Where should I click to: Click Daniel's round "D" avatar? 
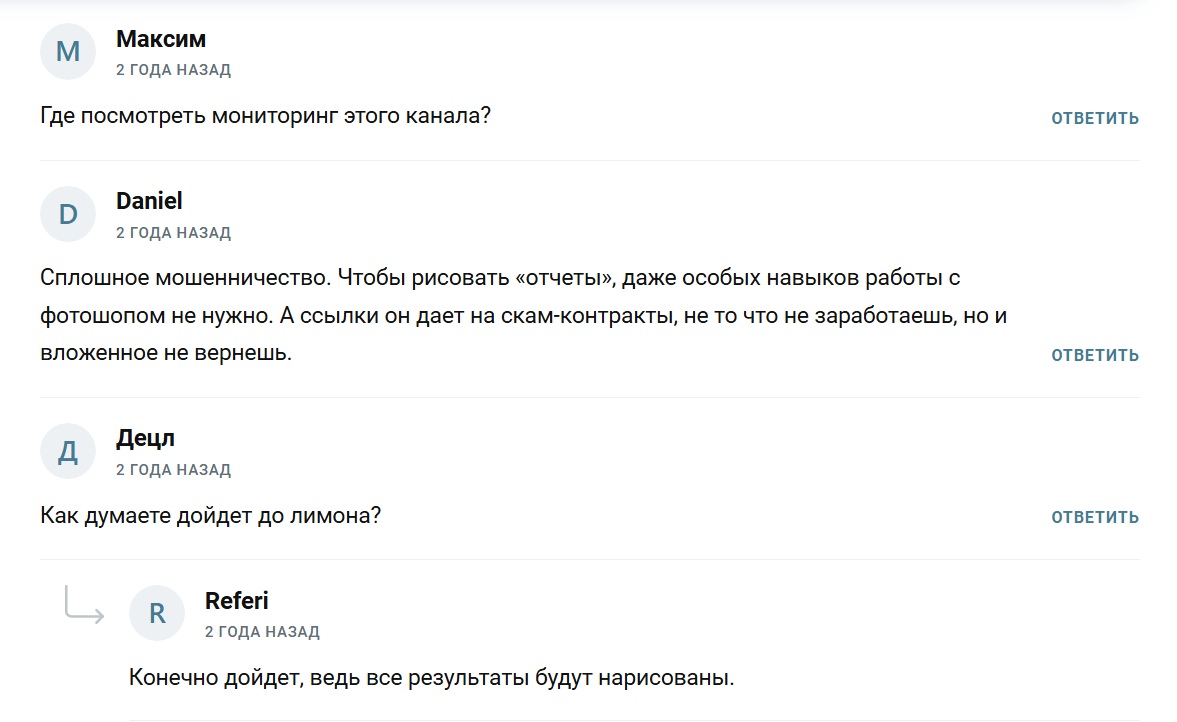tap(67, 214)
